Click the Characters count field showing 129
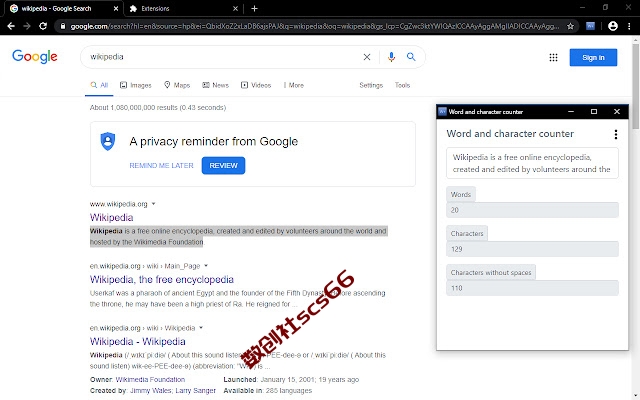This screenshot has width=640, height=400. pos(532,249)
